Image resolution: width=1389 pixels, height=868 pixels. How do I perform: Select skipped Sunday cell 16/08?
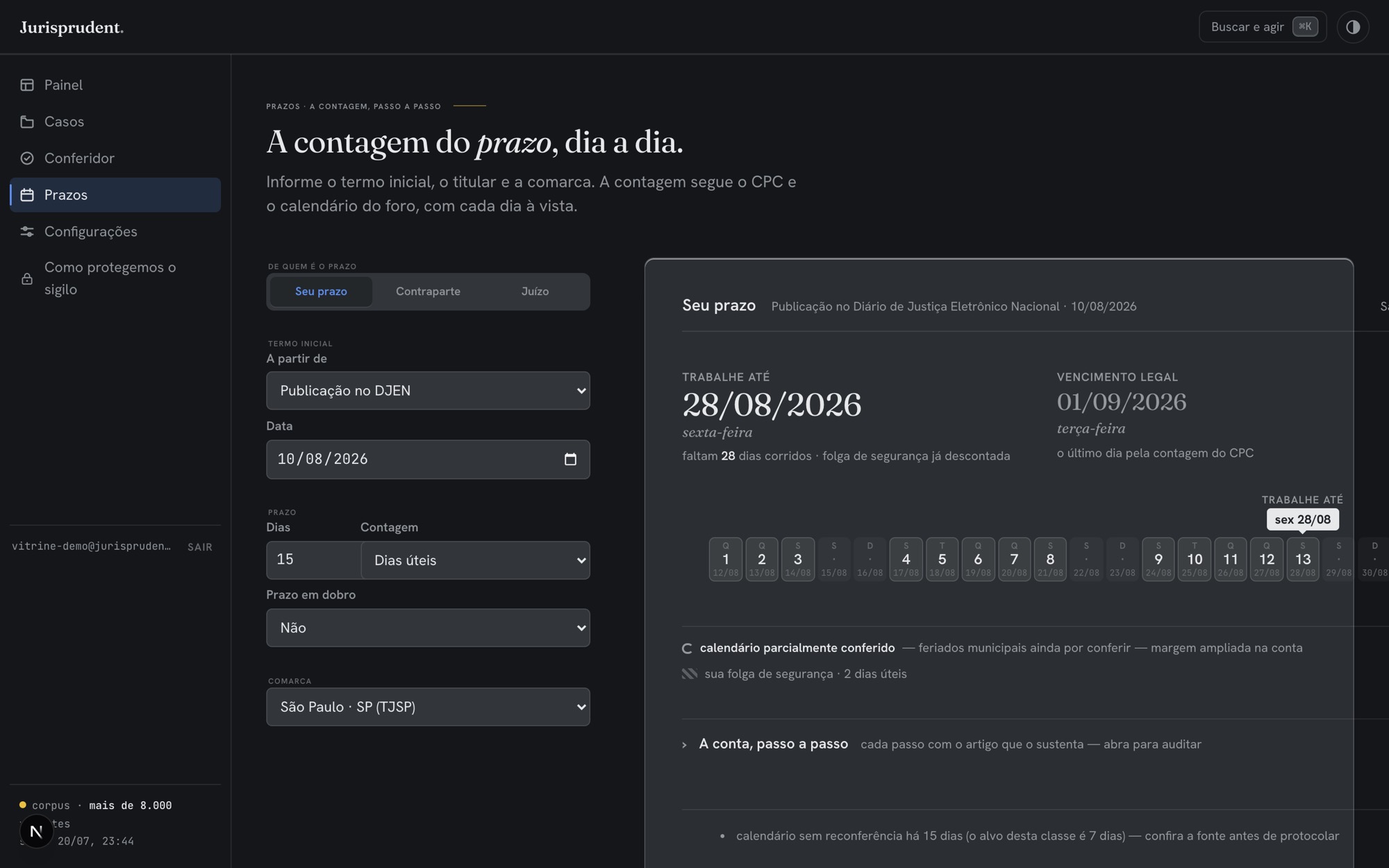[870, 559]
